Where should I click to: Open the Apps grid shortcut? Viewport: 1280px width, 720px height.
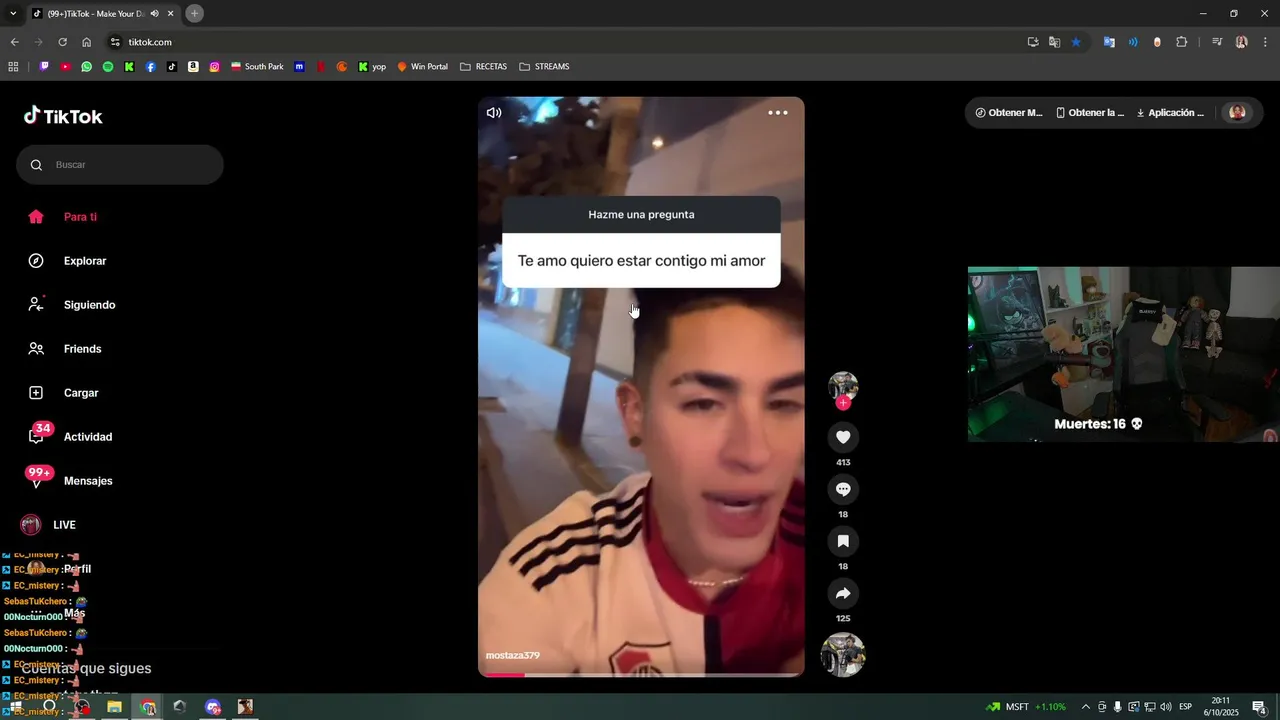coord(13,67)
